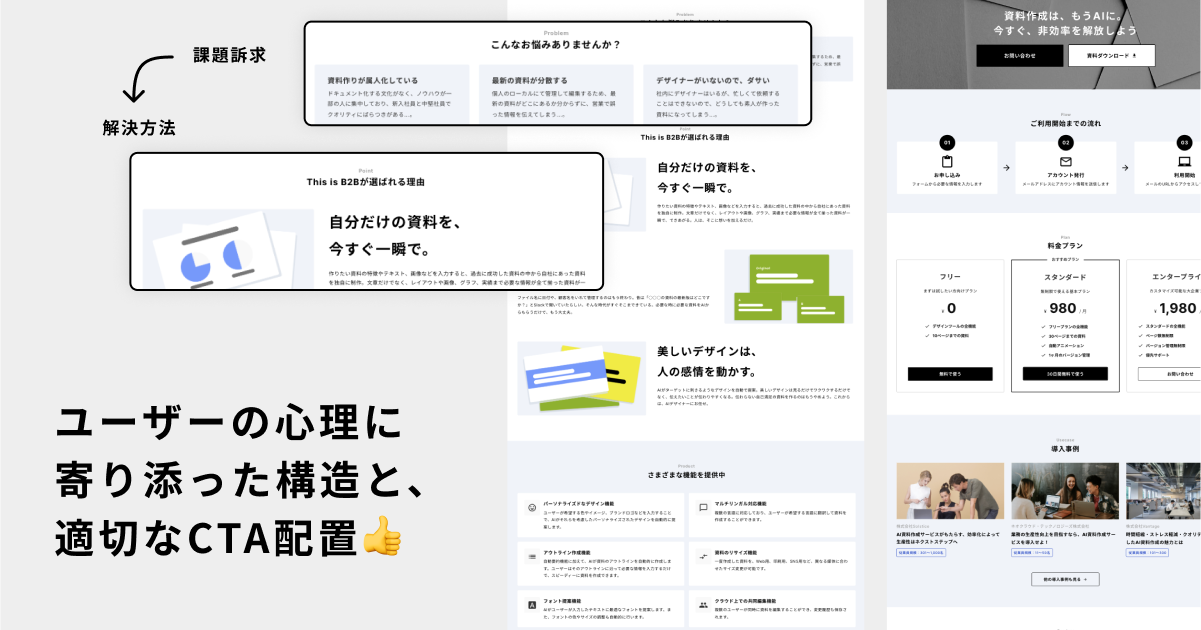Click the people icon for クラウド上での共同編集機能
Screen dimensions: 1201x630
(x=703, y=605)
